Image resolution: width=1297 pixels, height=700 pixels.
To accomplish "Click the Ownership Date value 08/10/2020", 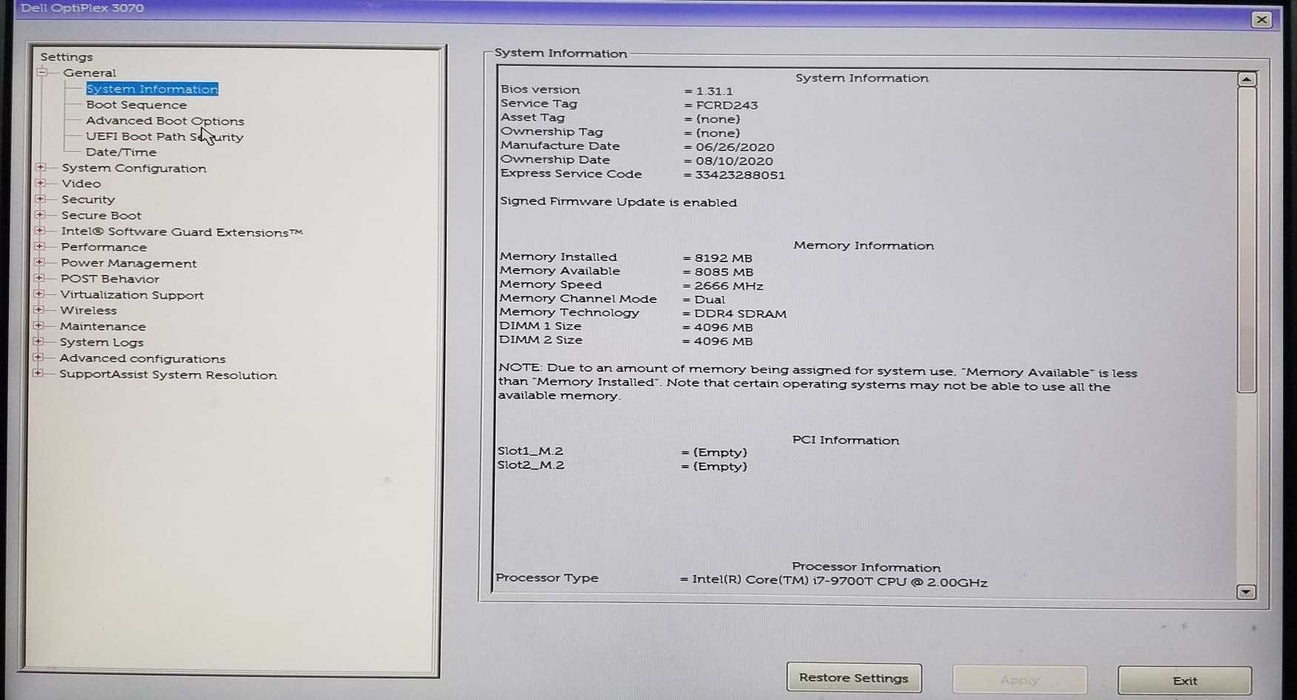I will point(735,161).
